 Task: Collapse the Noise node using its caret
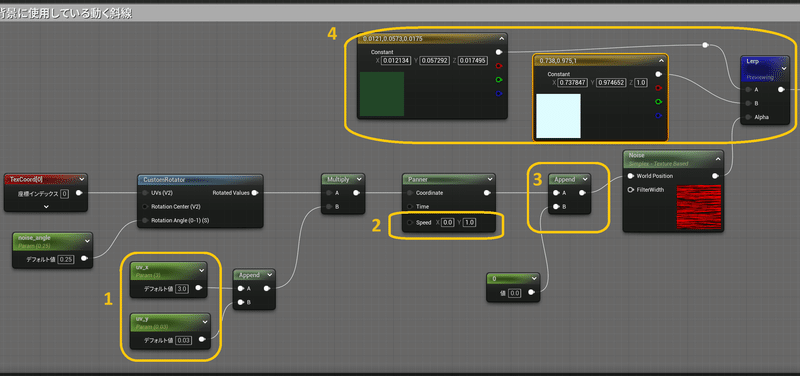[718, 159]
